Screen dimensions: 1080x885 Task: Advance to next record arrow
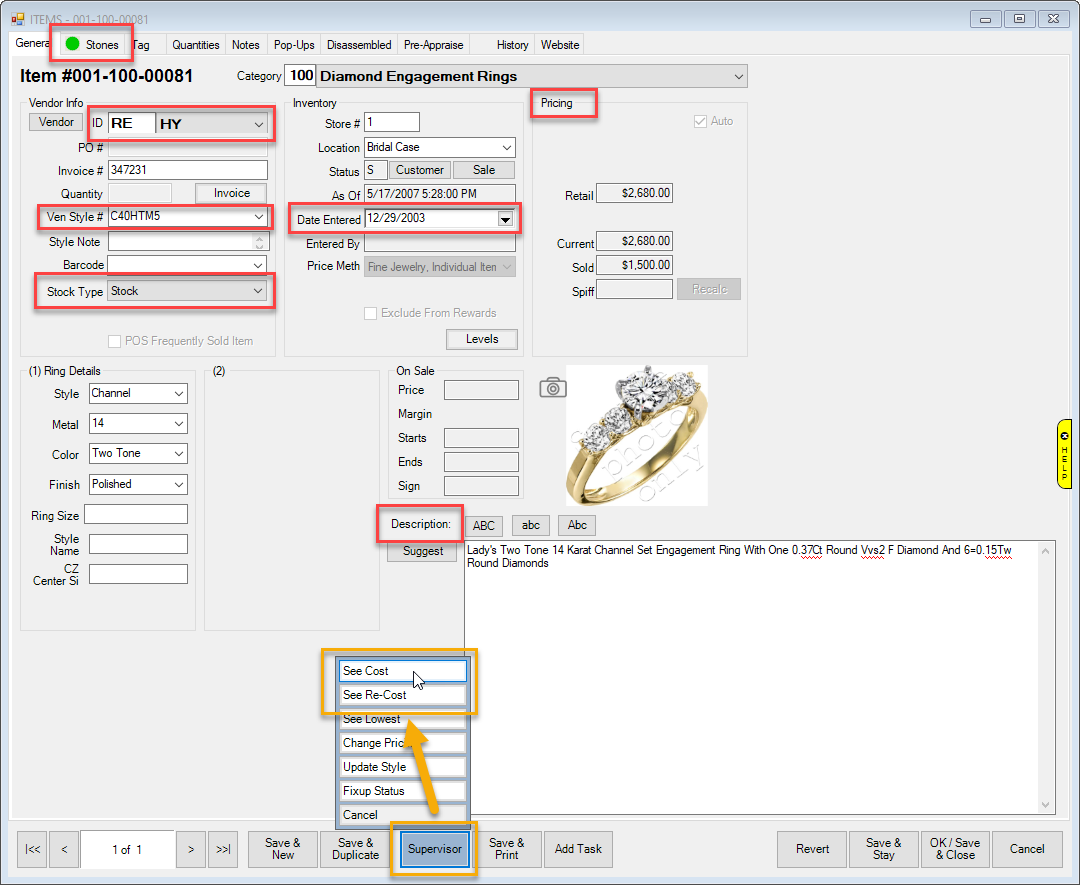tap(191, 849)
